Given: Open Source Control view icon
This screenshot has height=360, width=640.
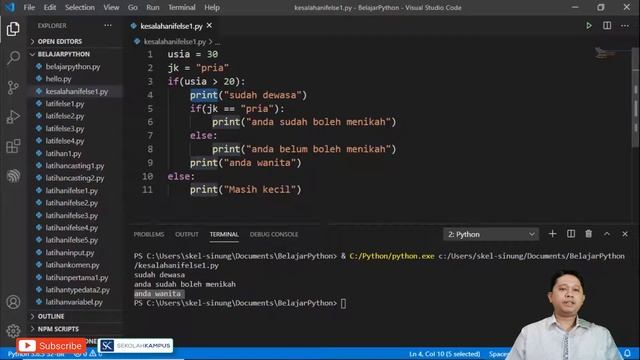Looking at the screenshot, I should (13, 87).
